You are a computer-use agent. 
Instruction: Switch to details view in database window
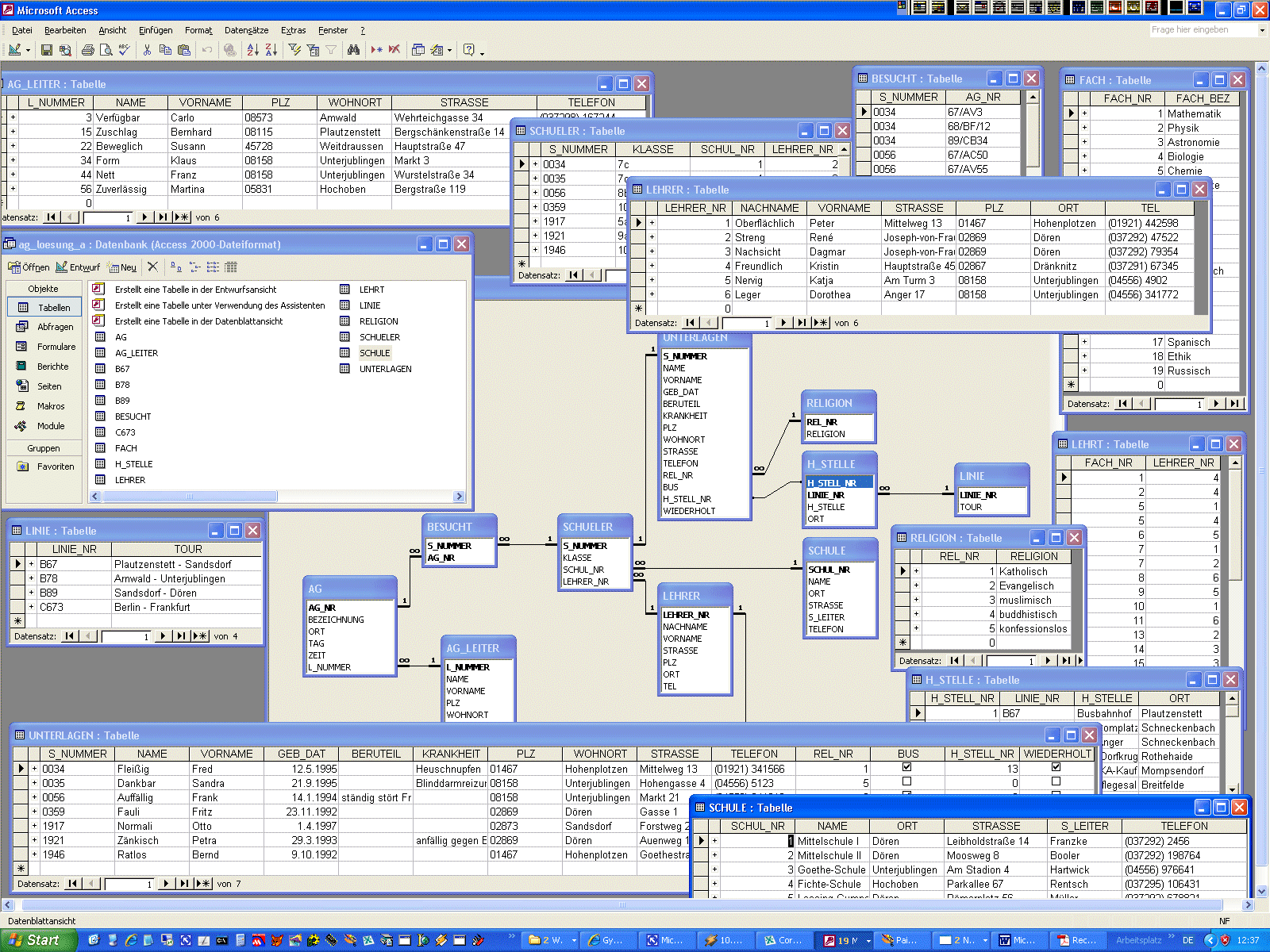[x=231, y=267]
